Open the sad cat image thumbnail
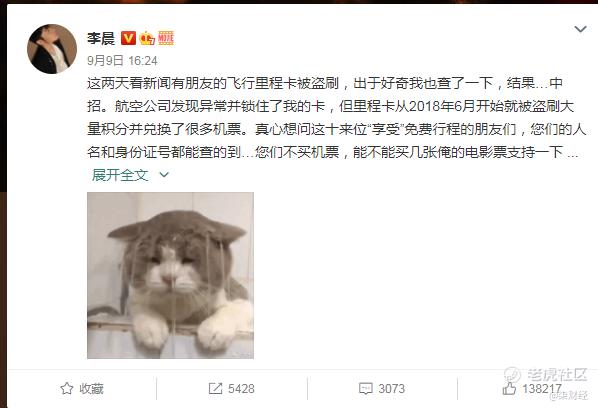The width and height of the screenshot is (598, 408). coord(170,275)
